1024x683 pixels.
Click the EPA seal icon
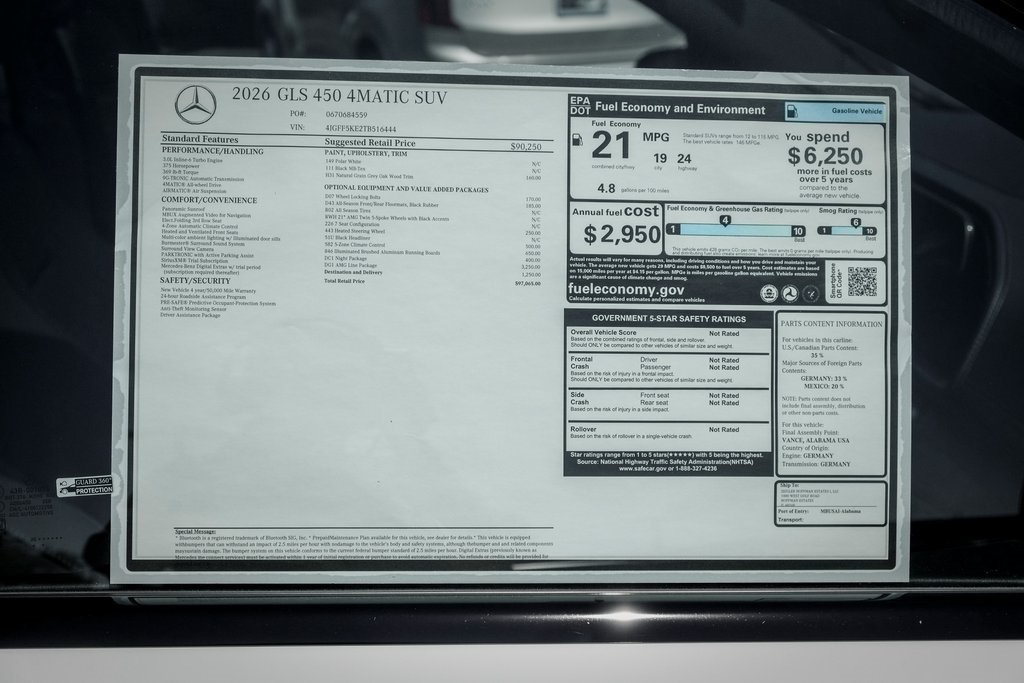tap(769, 293)
